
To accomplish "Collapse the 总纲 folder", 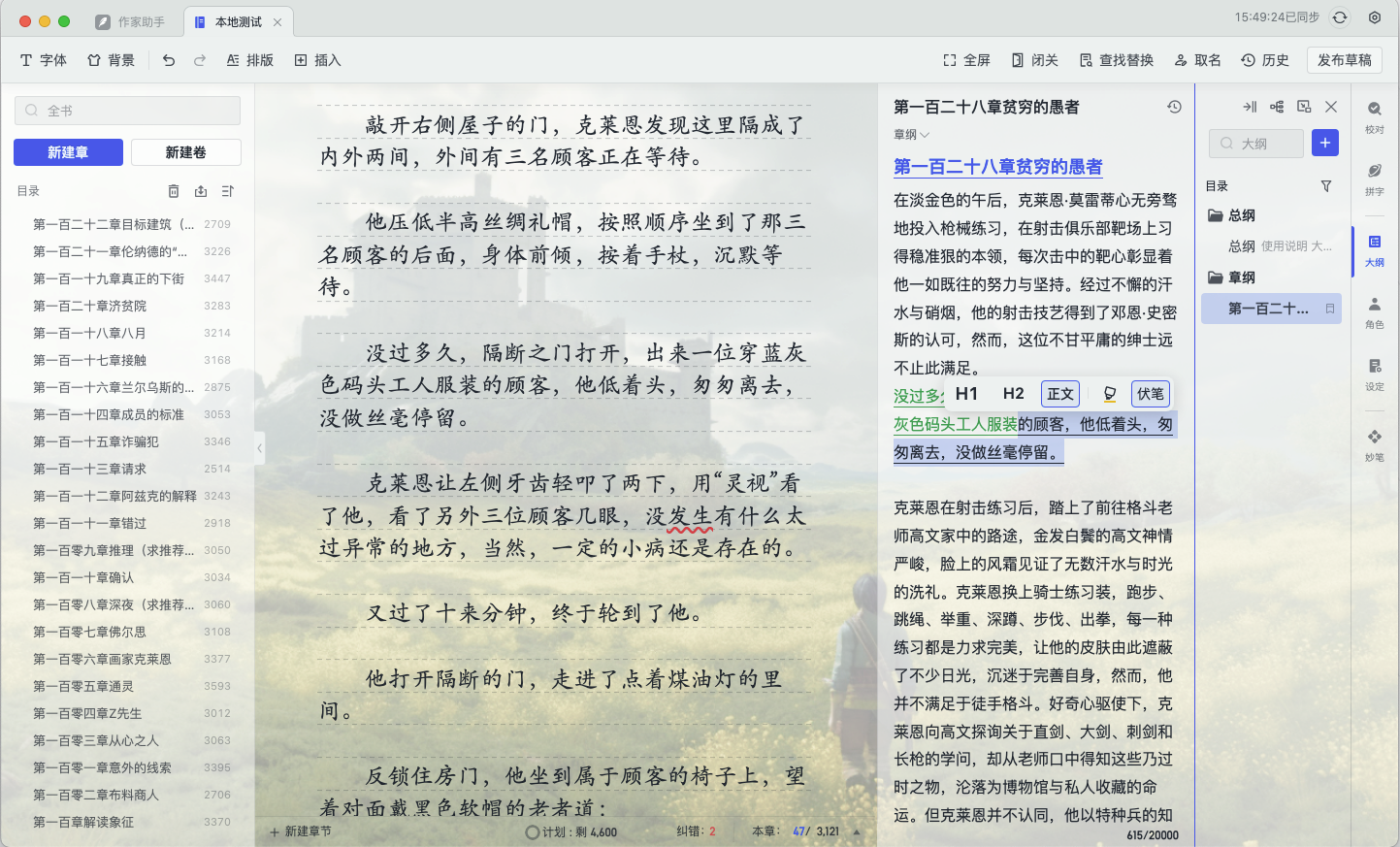I will [1232, 215].
